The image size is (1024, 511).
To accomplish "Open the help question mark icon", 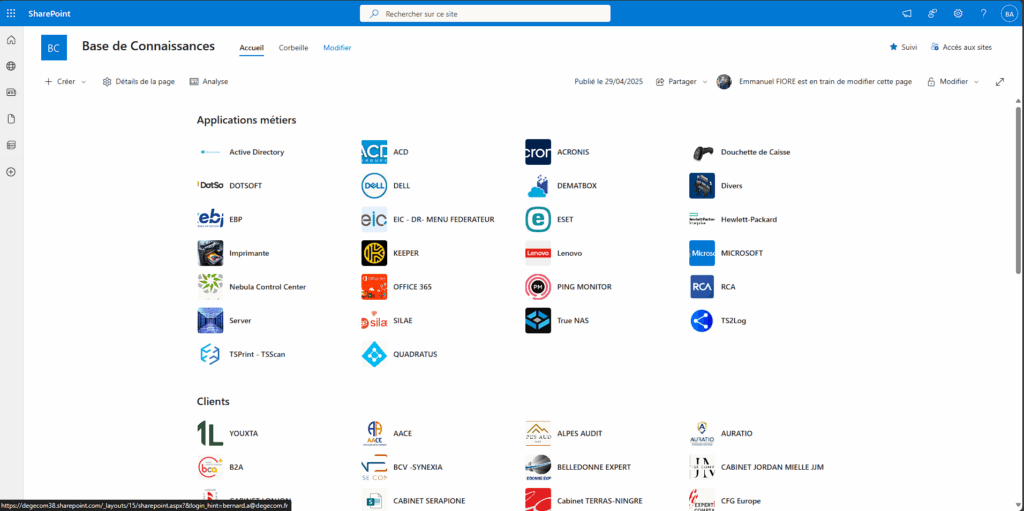I will click(984, 13).
